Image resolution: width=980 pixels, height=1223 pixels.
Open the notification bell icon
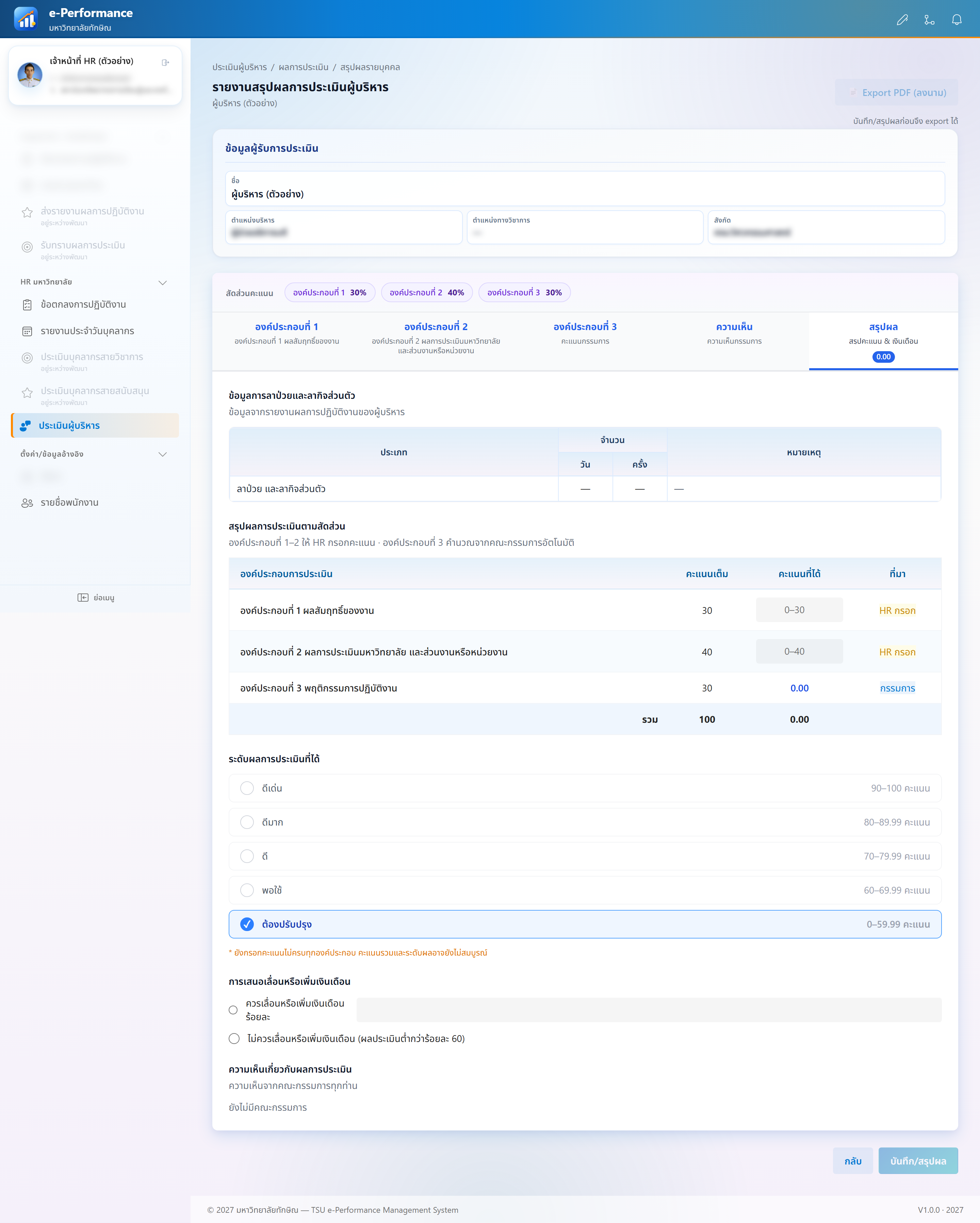pos(956,20)
